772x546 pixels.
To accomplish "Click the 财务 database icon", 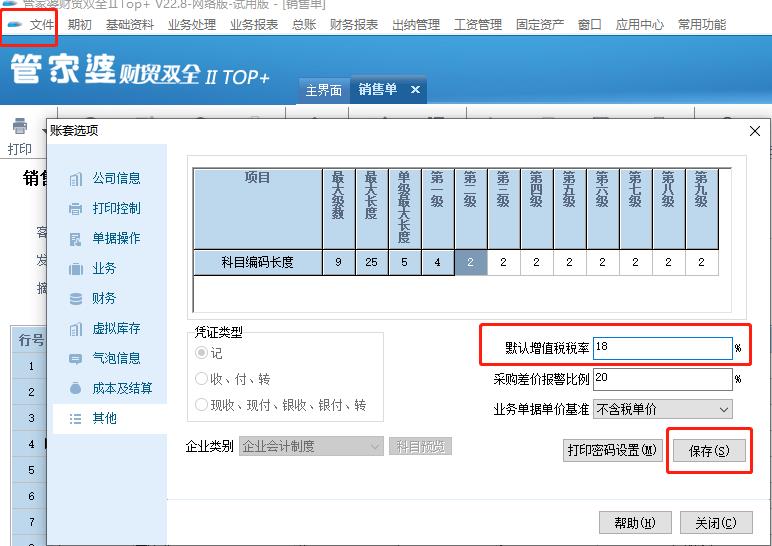I will pyautogui.click(x=76, y=299).
